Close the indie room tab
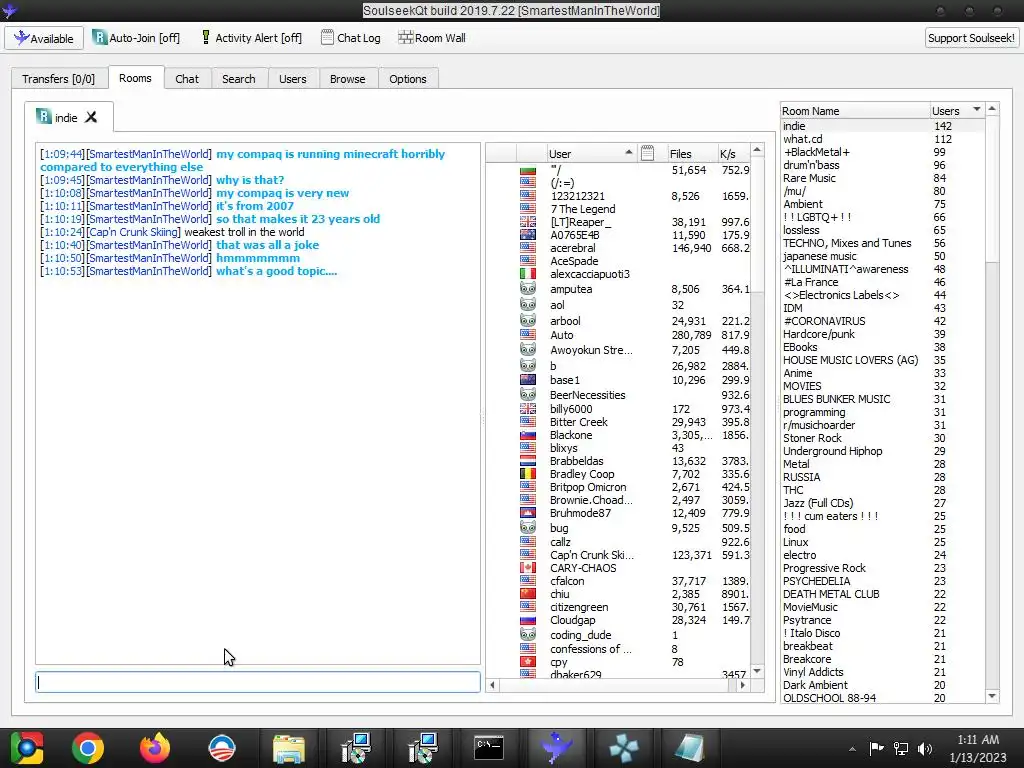Image resolution: width=1024 pixels, height=768 pixels. coord(91,117)
